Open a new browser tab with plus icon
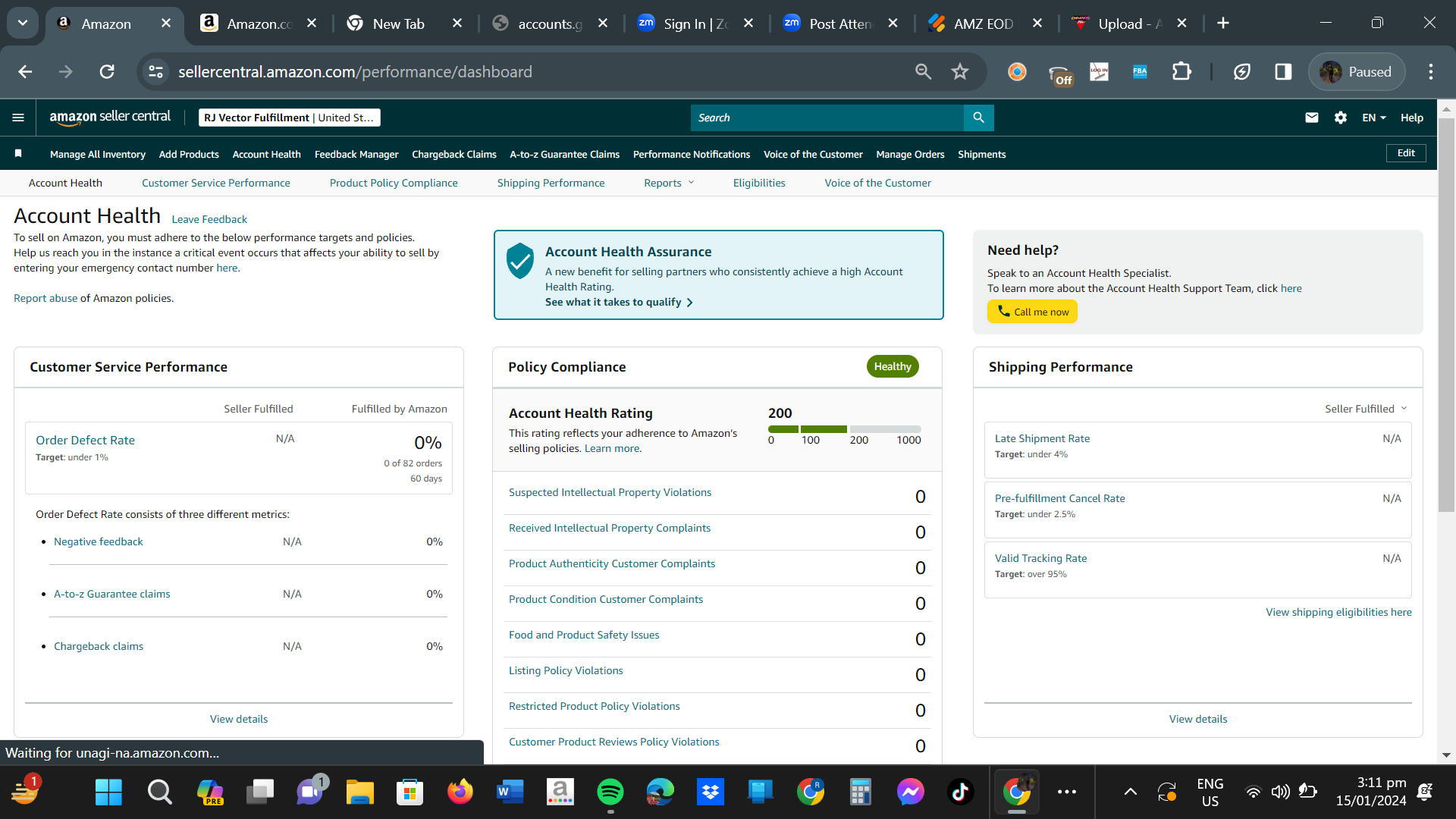This screenshot has height=819, width=1456. [x=1223, y=24]
